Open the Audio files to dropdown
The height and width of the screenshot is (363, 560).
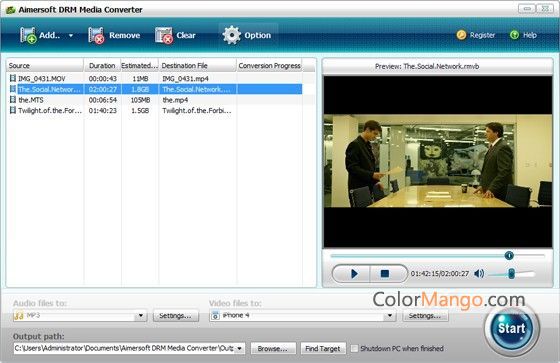[141, 315]
